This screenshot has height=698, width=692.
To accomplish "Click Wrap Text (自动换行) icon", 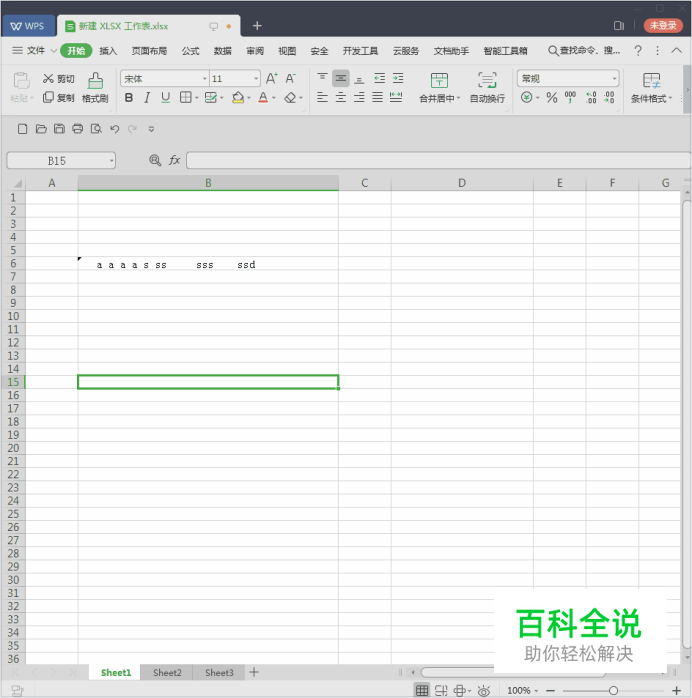I will (487, 81).
